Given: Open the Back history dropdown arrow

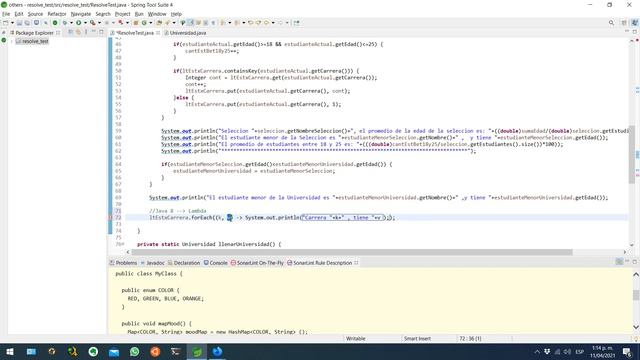Looking at the screenshot, I should coord(273,23).
